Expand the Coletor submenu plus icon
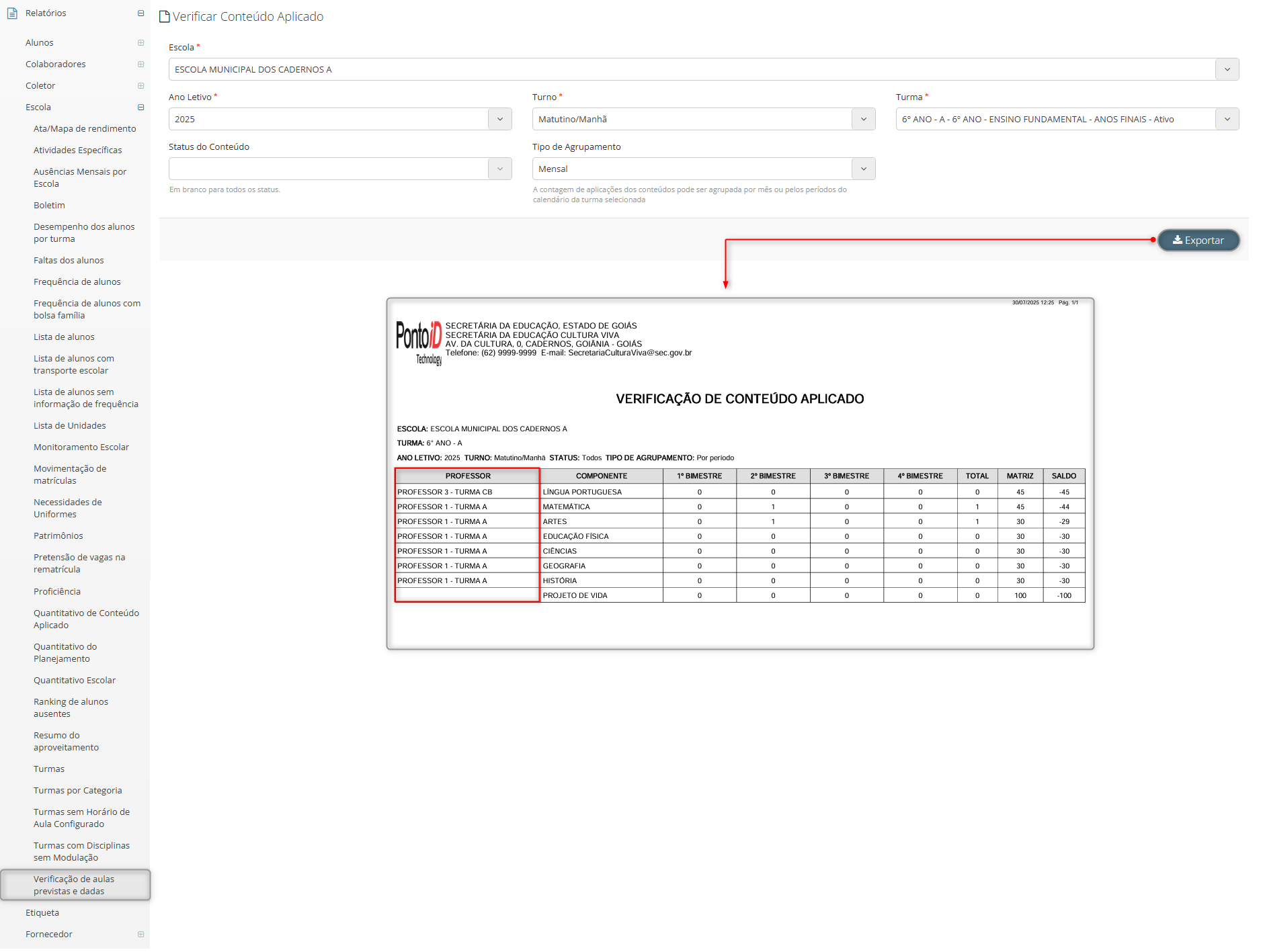 point(140,86)
